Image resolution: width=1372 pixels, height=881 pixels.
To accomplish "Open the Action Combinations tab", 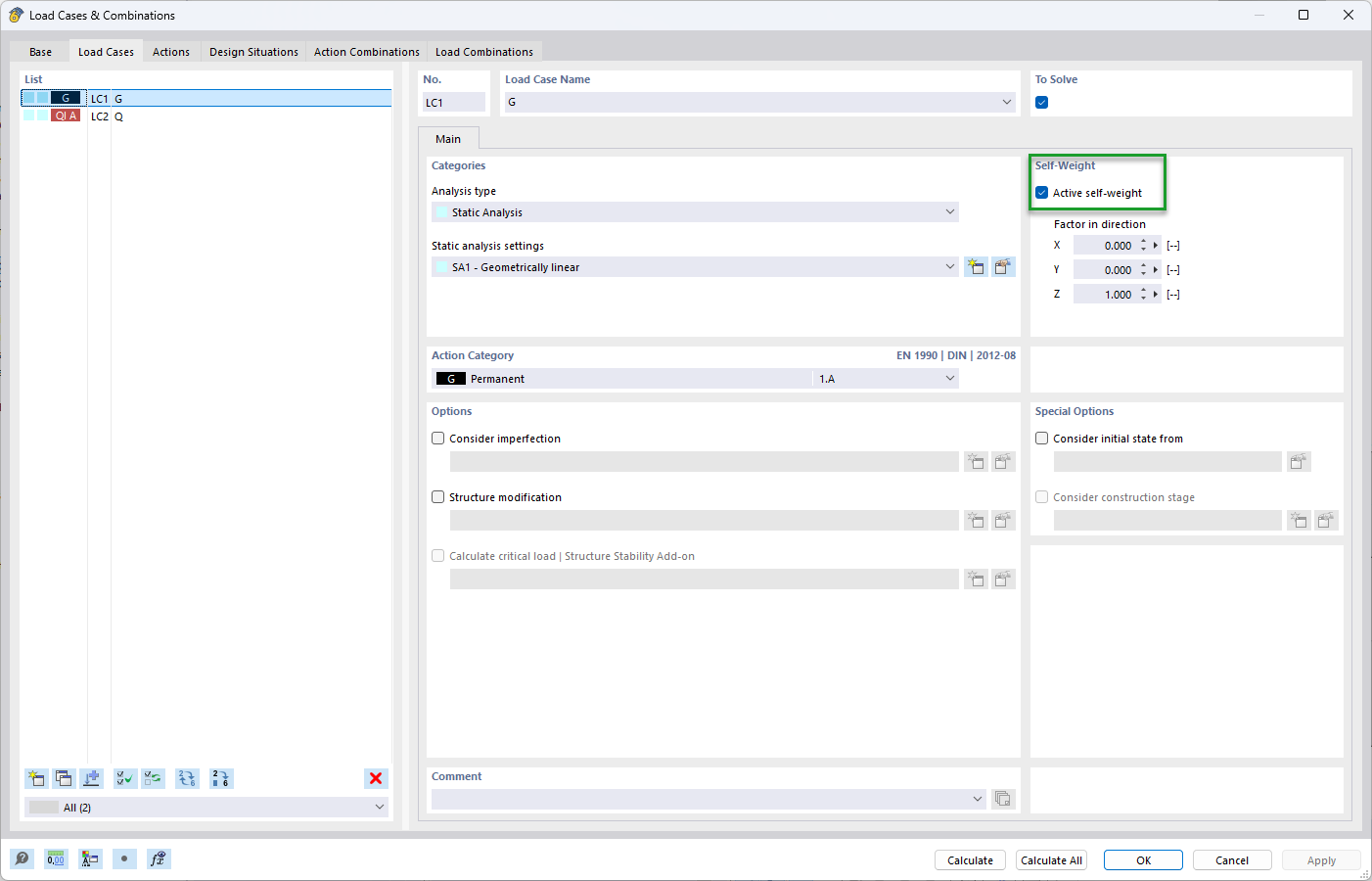I will [x=367, y=52].
